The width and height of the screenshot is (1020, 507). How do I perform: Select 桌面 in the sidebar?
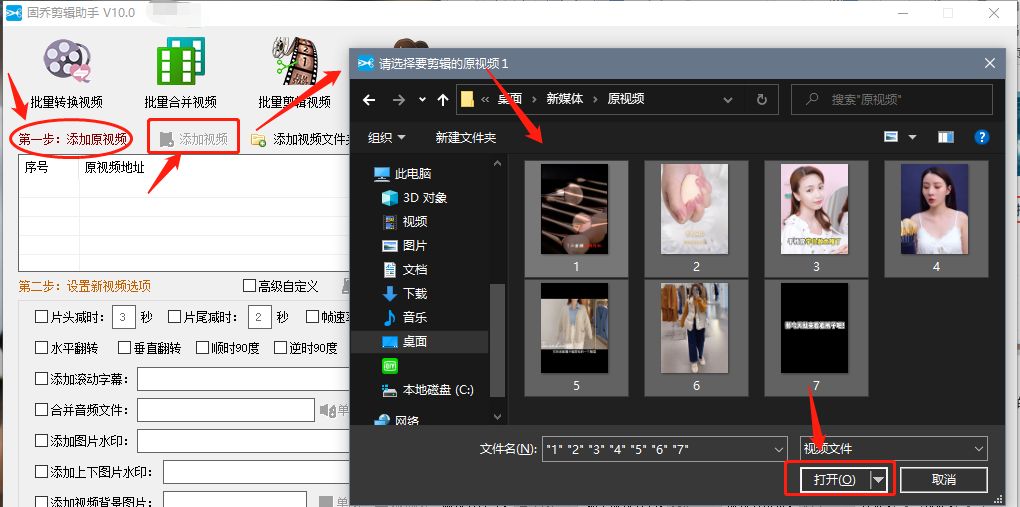click(x=404, y=342)
